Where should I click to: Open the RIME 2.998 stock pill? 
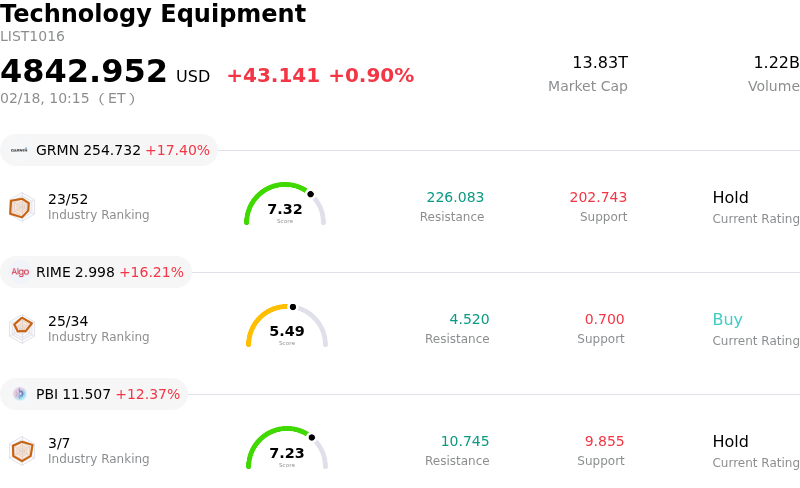[97, 272]
